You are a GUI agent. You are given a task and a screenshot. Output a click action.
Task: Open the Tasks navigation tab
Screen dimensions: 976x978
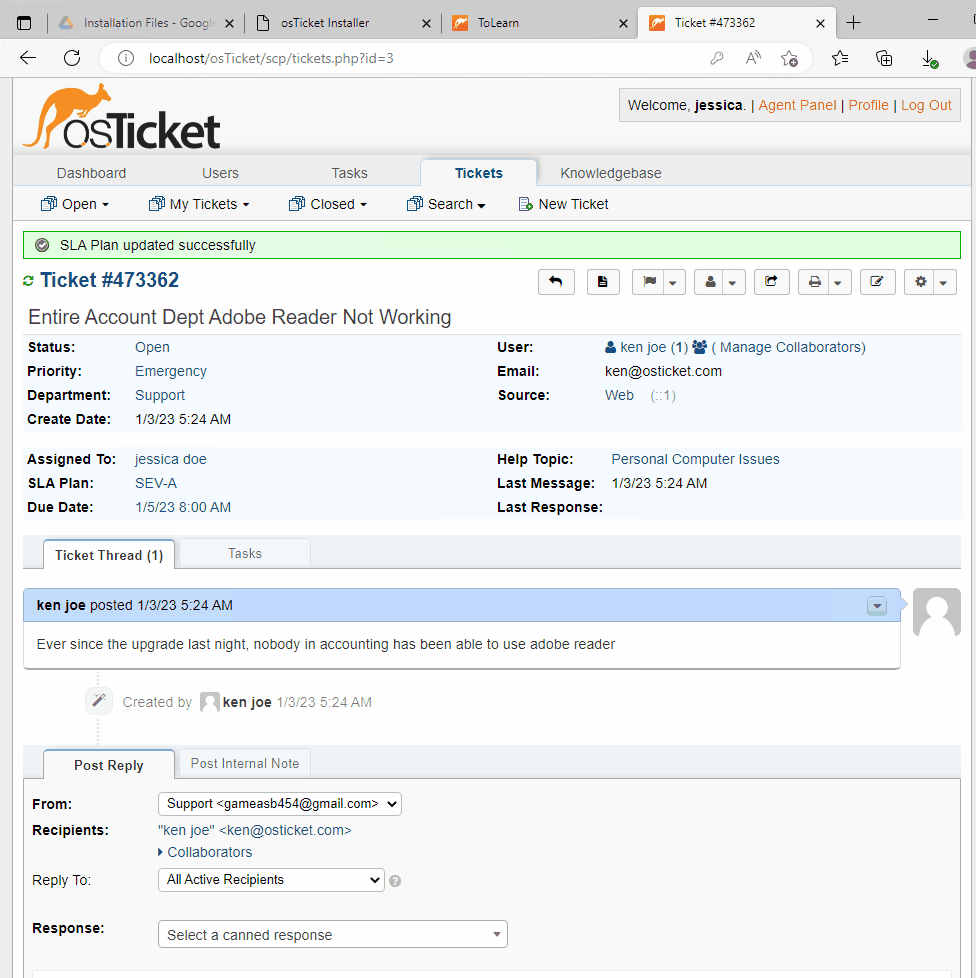click(x=349, y=173)
